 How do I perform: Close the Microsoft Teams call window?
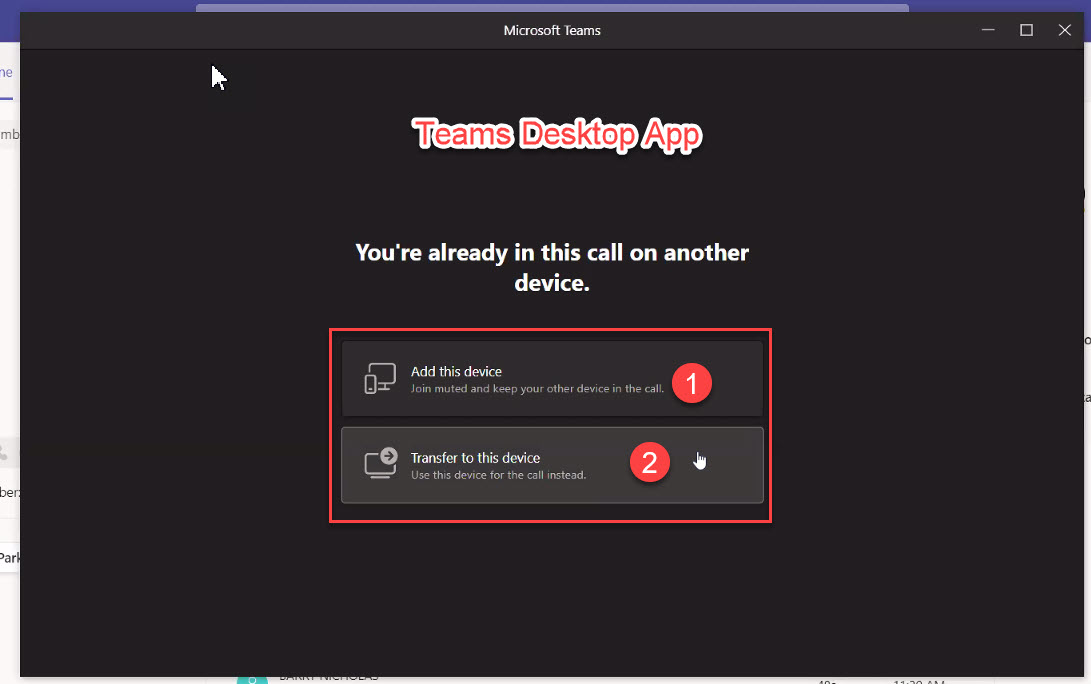(x=1065, y=30)
